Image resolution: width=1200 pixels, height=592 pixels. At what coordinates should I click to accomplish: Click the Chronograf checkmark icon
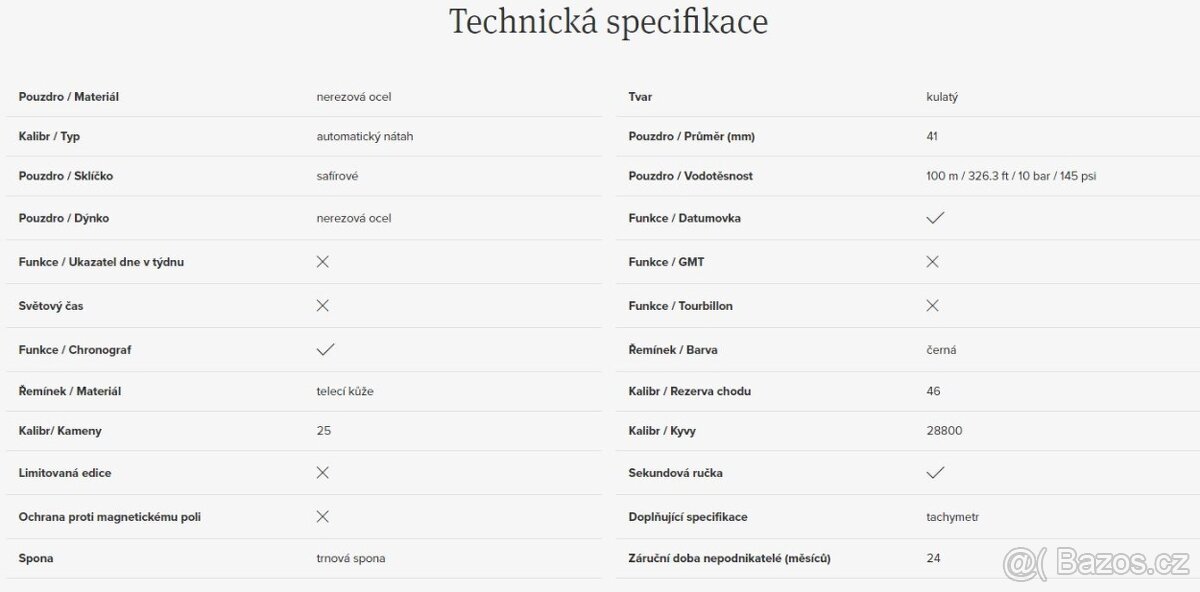(325, 350)
